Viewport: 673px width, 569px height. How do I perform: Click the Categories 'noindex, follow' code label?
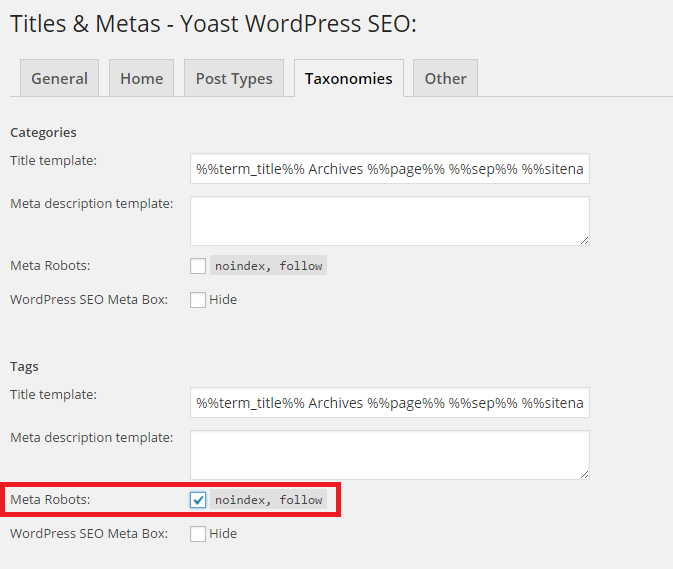tap(268, 266)
